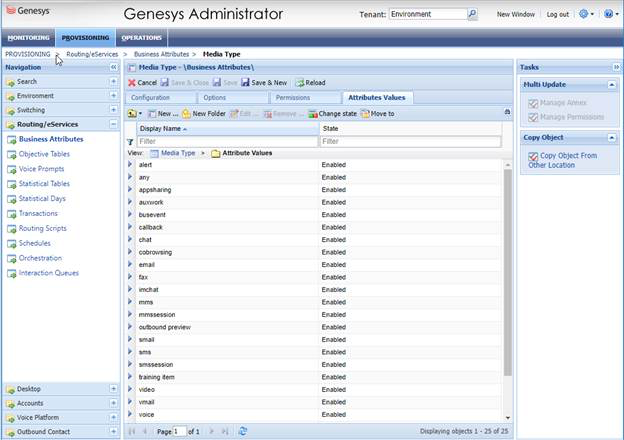
Task: Click the refresh icon in paging bar
Action: tap(243, 430)
